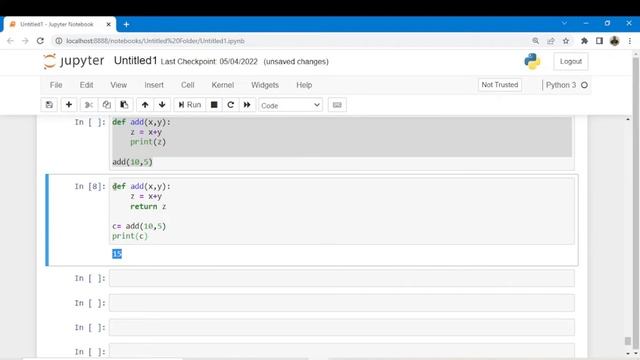Click the Jupyter logo
The image size is (640, 360).
pyautogui.click(x=74, y=61)
